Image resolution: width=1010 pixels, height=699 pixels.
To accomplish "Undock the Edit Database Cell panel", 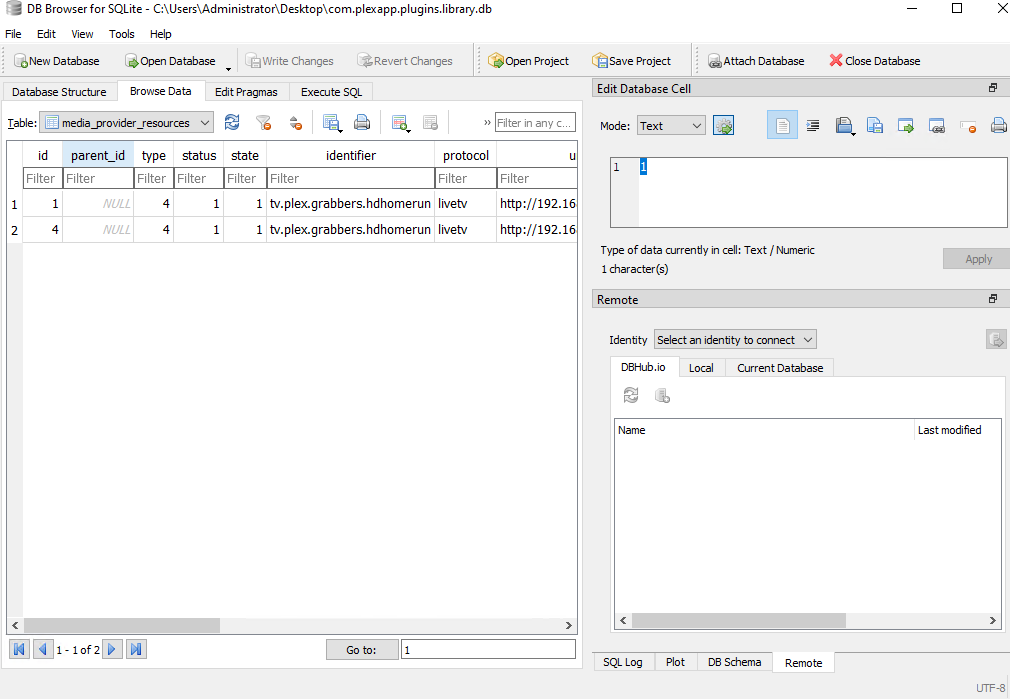I will coord(993,88).
